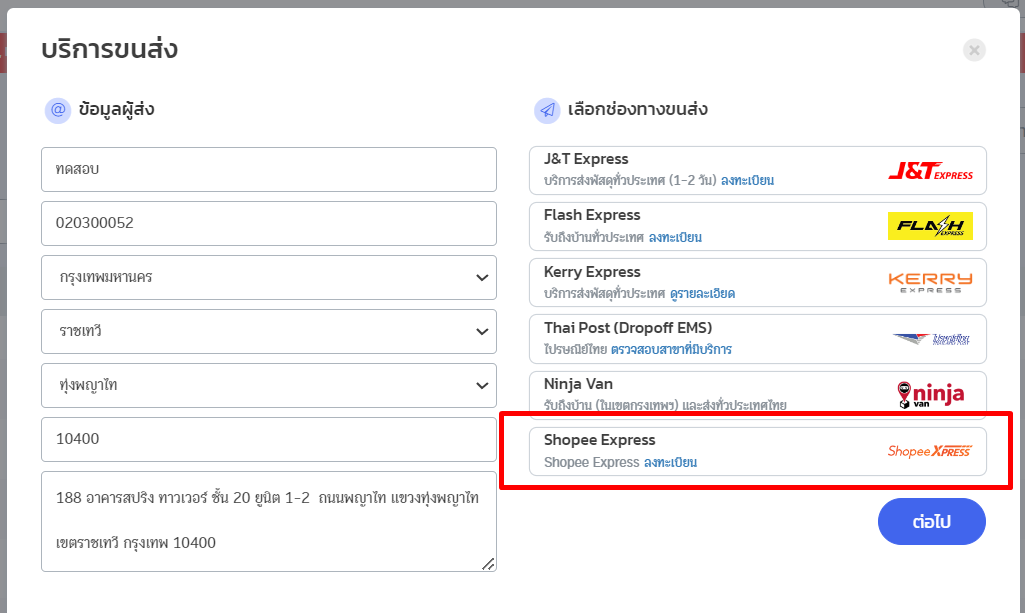This screenshot has height=613, width=1025.
Task: Click the postal code field 10400
Action: pyautogui.click(x=268, y=439)
